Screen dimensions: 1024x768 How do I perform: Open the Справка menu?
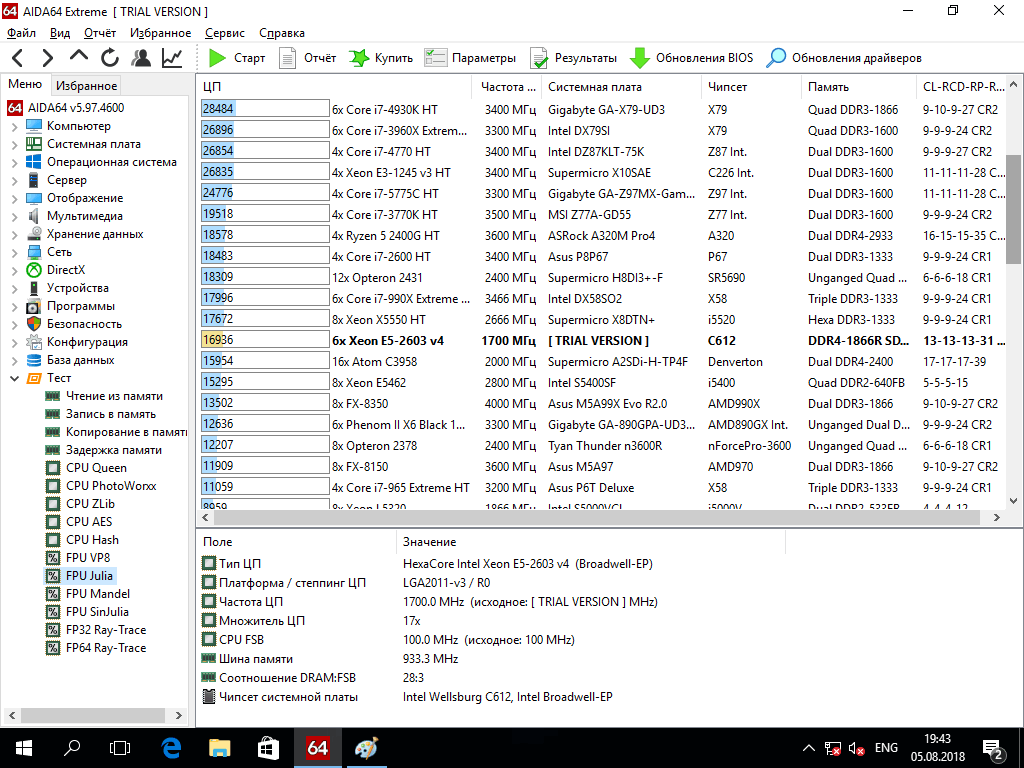click(281, 33)
